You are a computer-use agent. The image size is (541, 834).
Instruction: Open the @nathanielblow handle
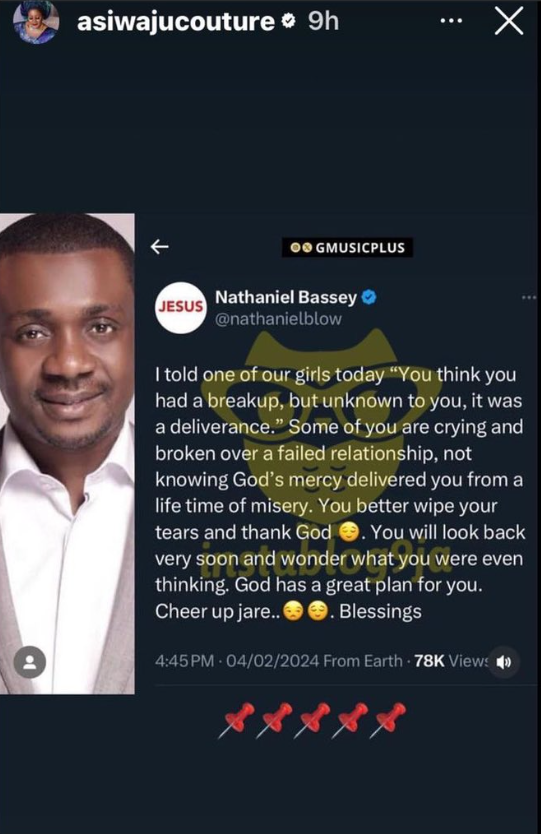coord(278,319)
